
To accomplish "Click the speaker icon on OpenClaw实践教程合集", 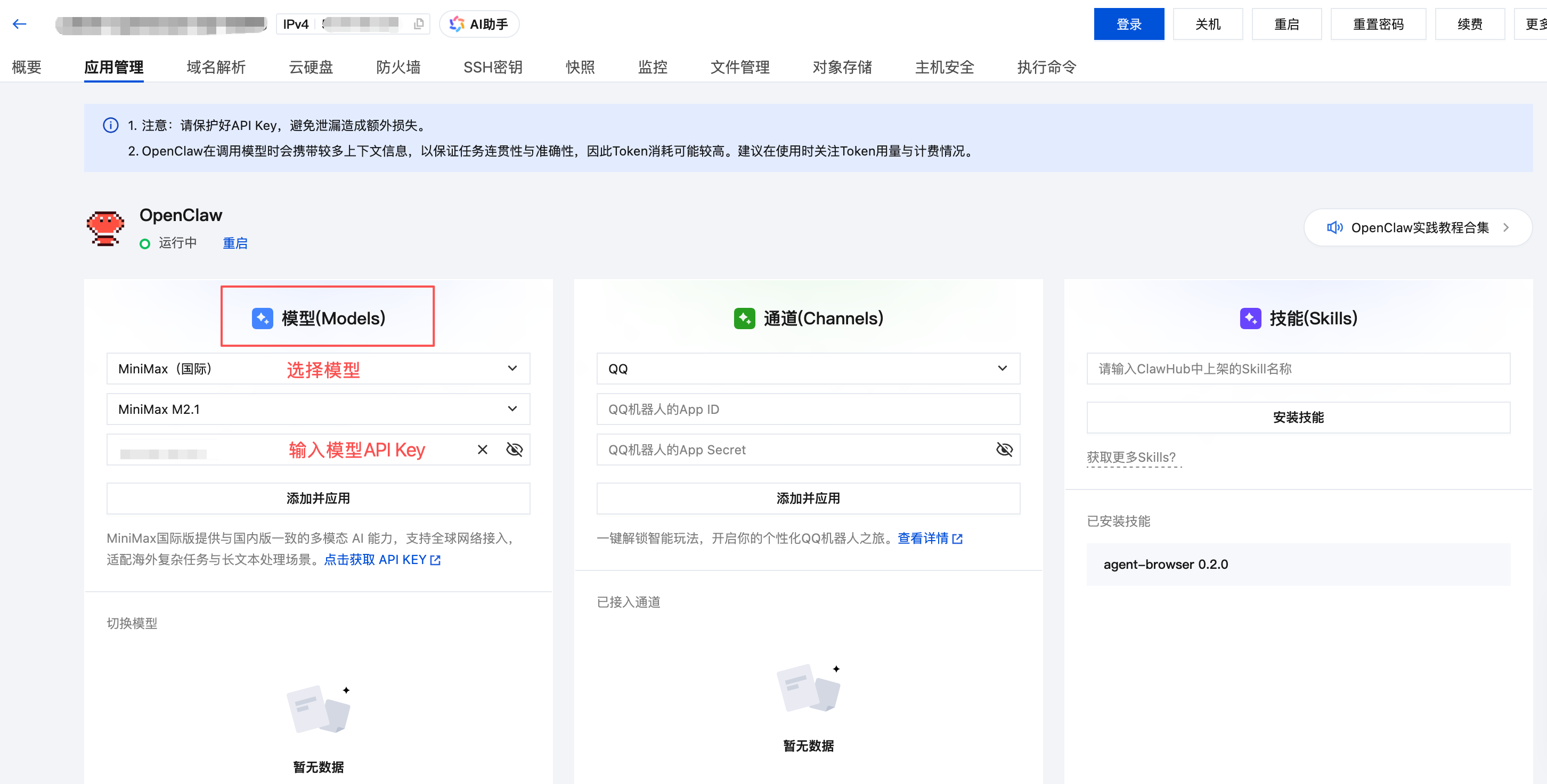I will click(1334, 227).
